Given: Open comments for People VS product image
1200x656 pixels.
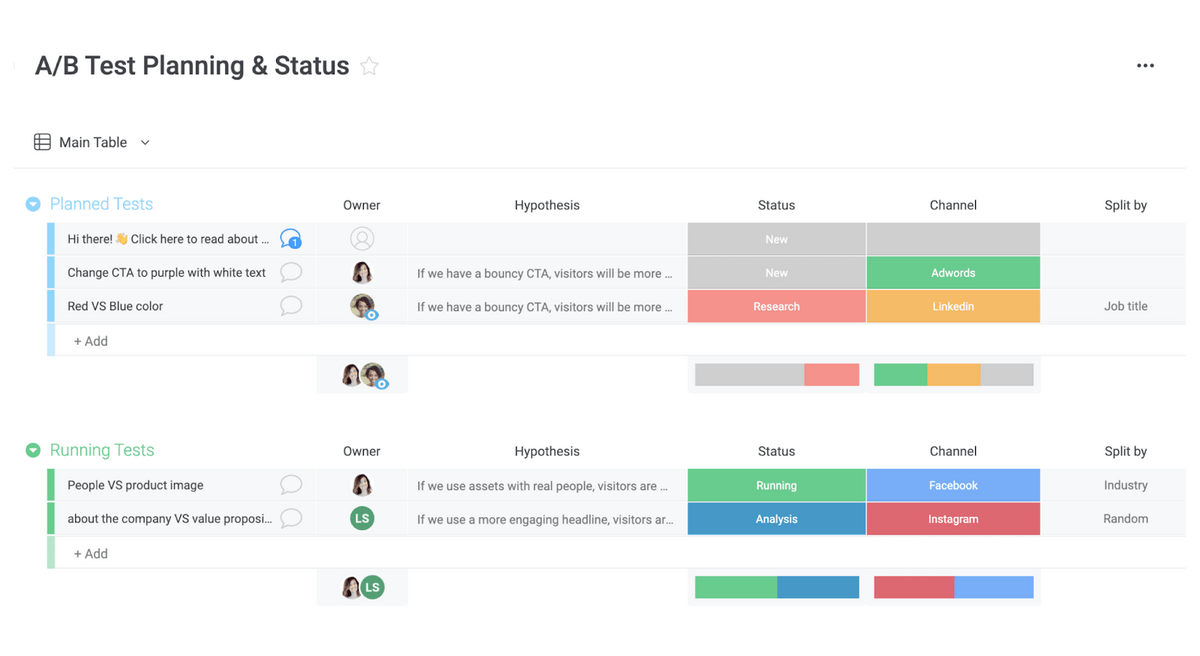Looking at the screenshot, I should coord(291,485).
